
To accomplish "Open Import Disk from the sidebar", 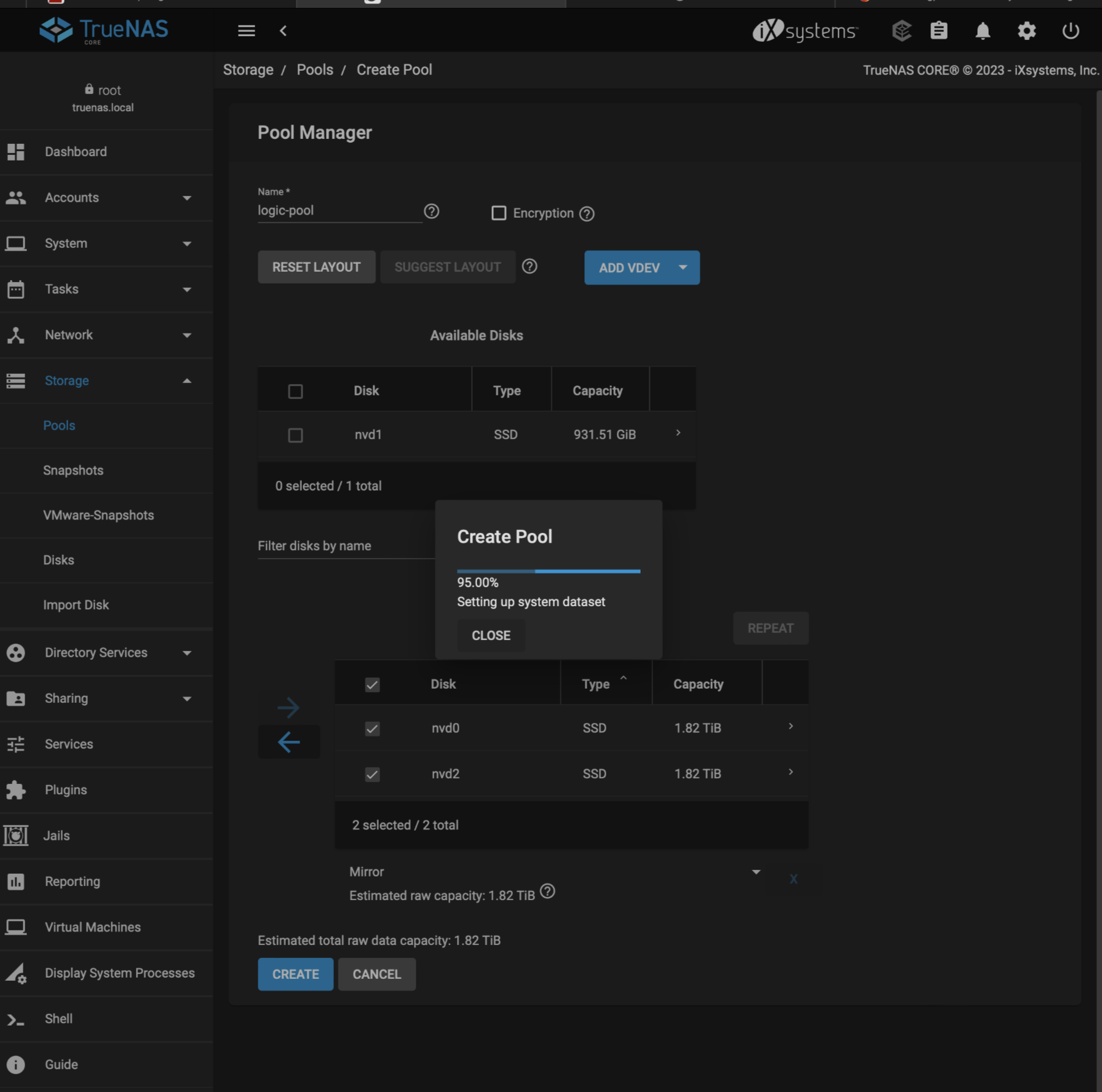I will tap(76, 604).
